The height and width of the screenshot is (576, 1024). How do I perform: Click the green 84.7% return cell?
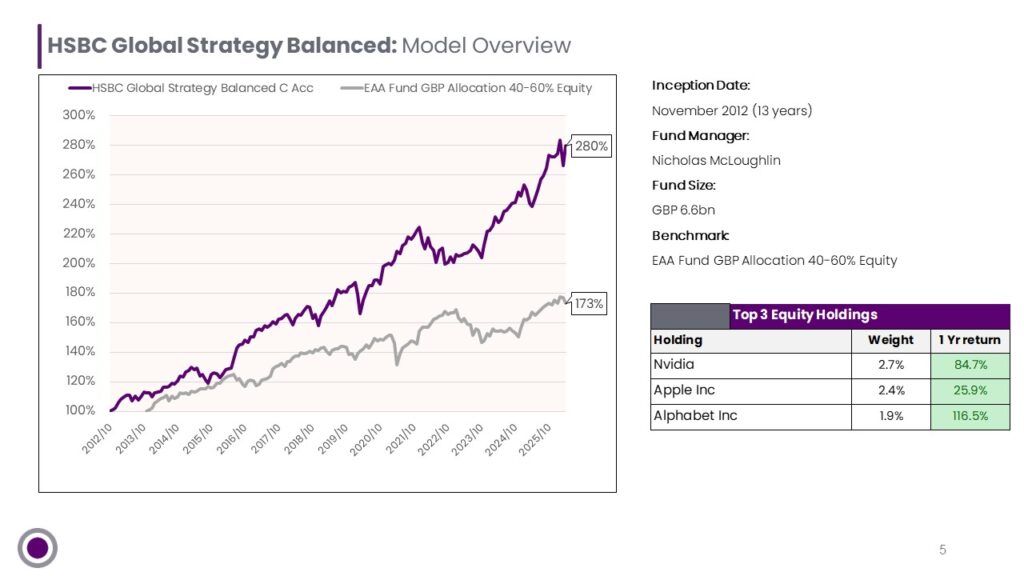tap(970, 365)
